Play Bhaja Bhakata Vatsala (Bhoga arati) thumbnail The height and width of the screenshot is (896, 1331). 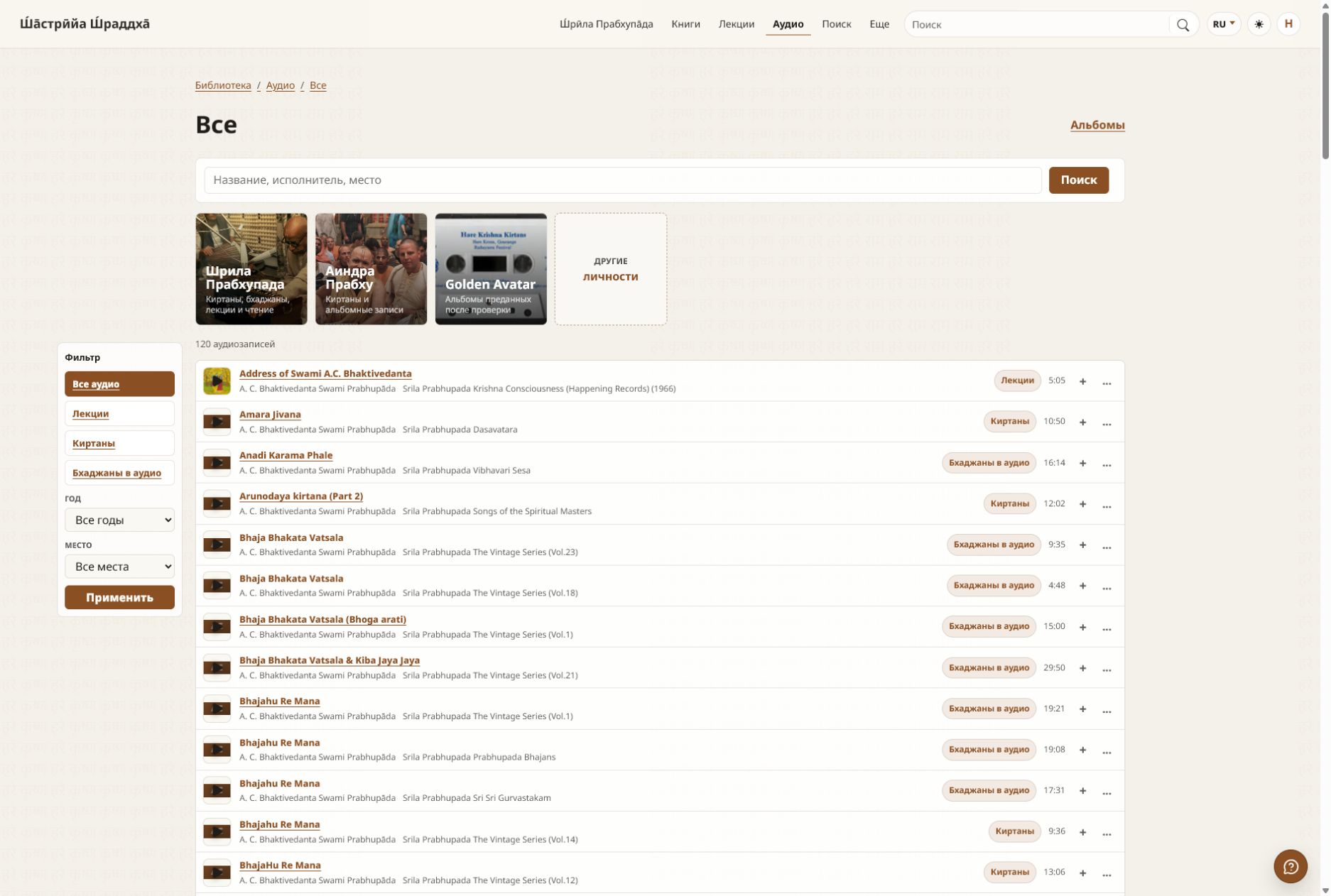coord(217,626)
